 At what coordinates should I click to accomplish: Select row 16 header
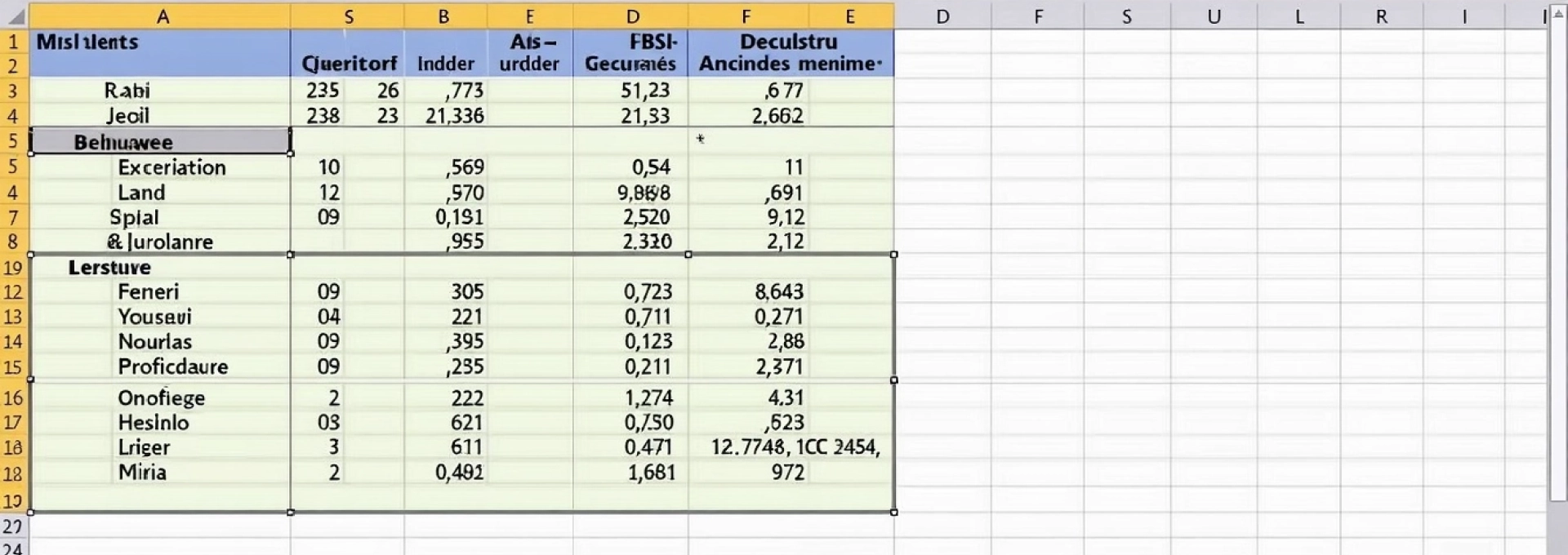[x=14, y=398]
